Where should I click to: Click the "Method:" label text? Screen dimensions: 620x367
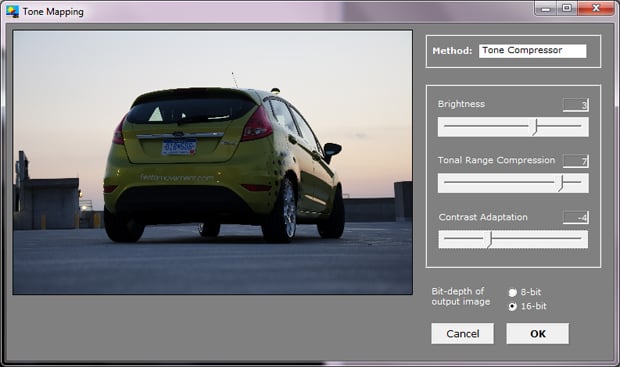(452, 51)
